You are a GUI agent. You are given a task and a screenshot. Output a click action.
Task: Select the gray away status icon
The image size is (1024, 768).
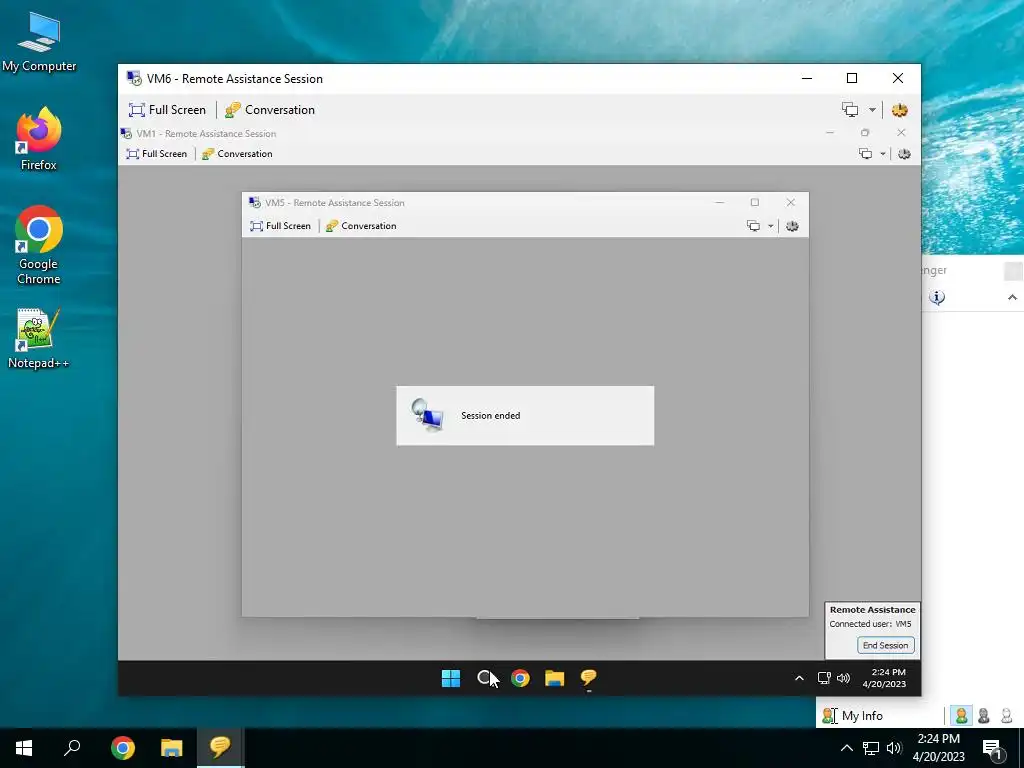984,716
